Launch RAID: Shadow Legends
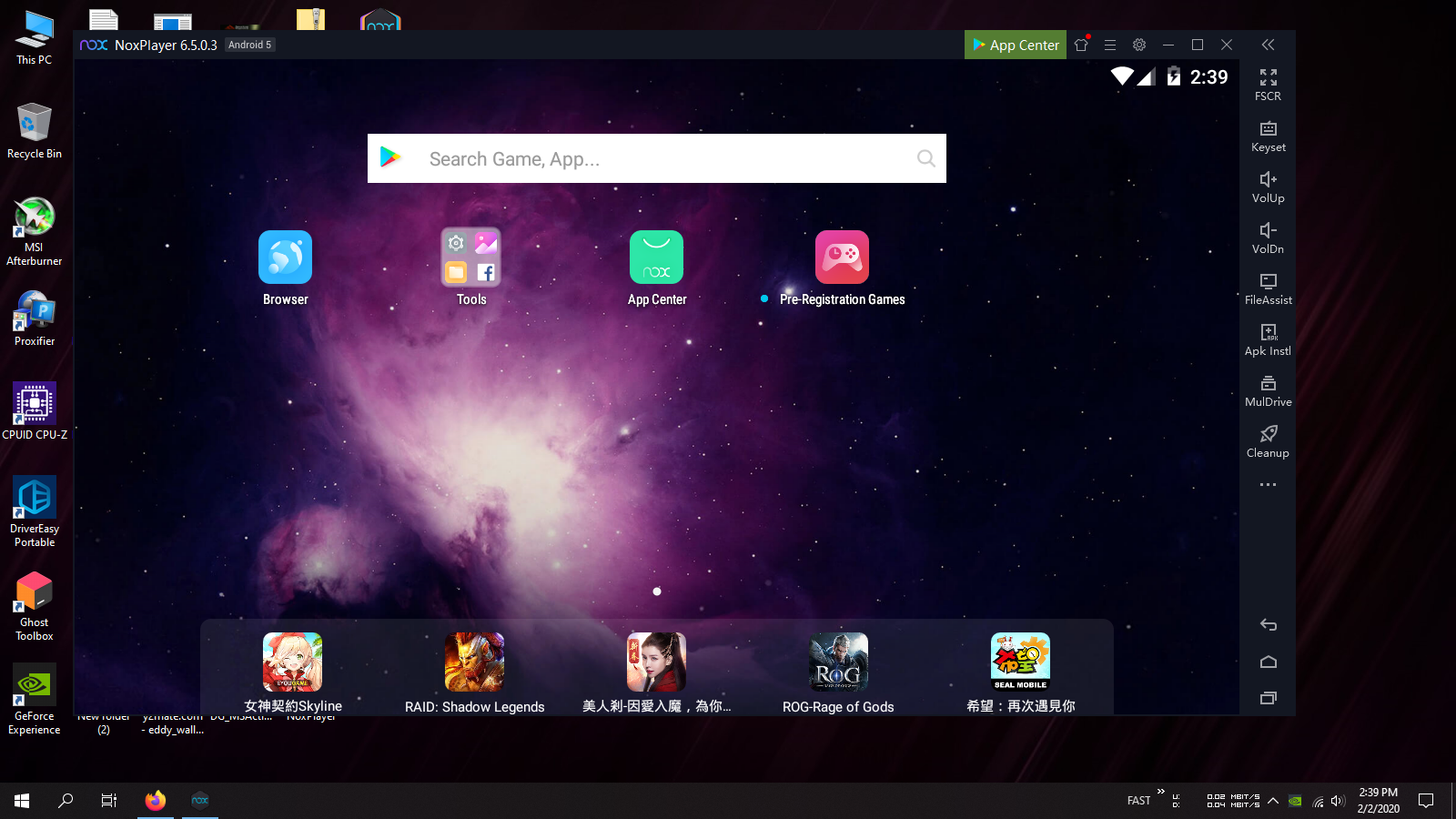 [474, 673]
